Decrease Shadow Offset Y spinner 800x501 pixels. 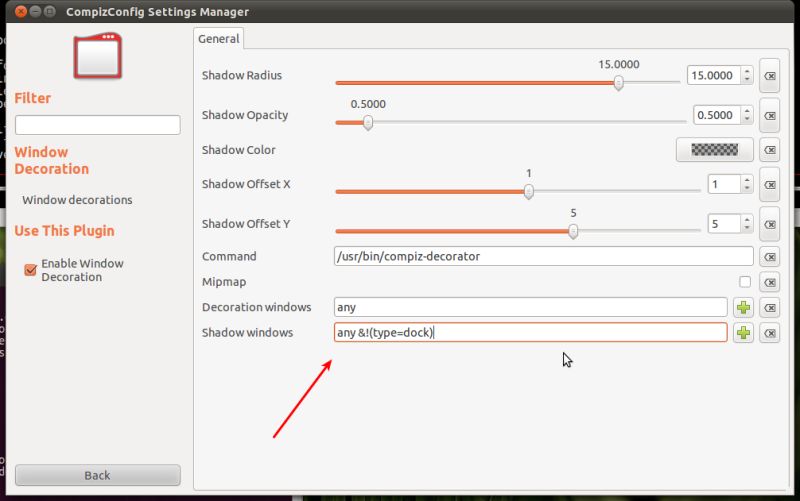coord(747,228)
